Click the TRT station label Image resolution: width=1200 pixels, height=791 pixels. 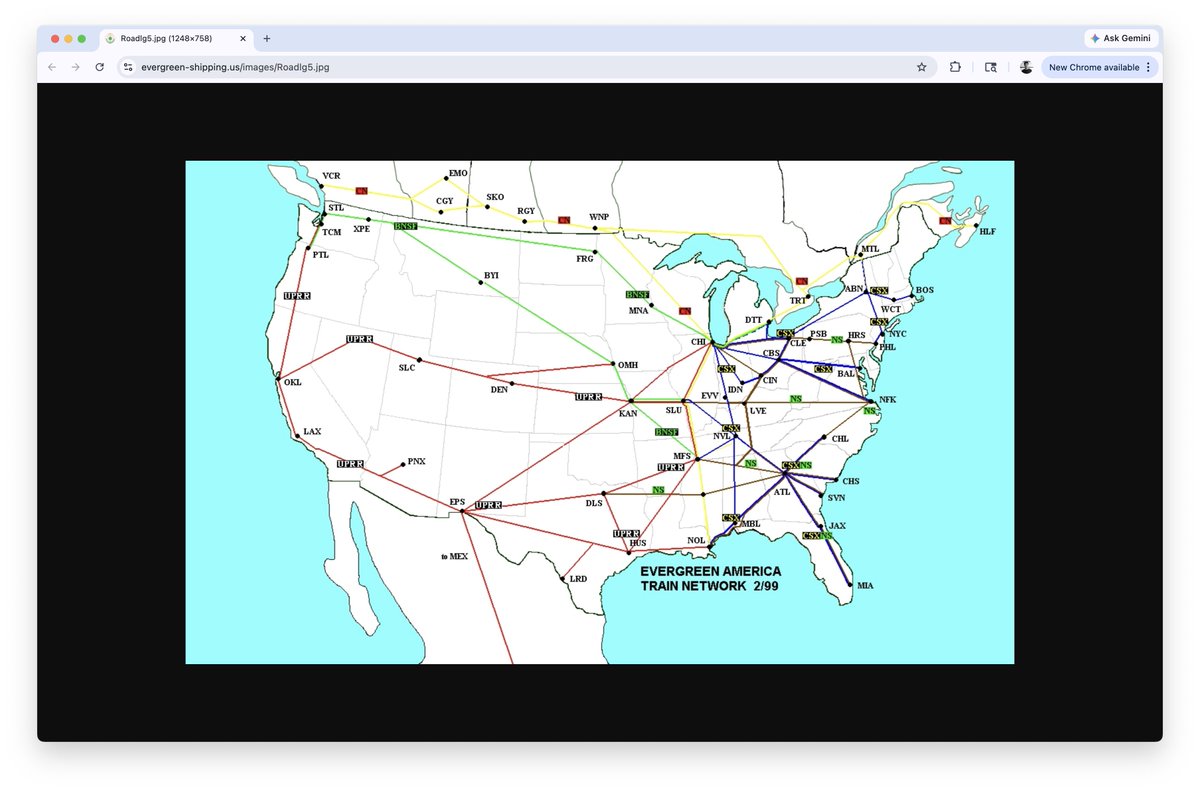798,300
